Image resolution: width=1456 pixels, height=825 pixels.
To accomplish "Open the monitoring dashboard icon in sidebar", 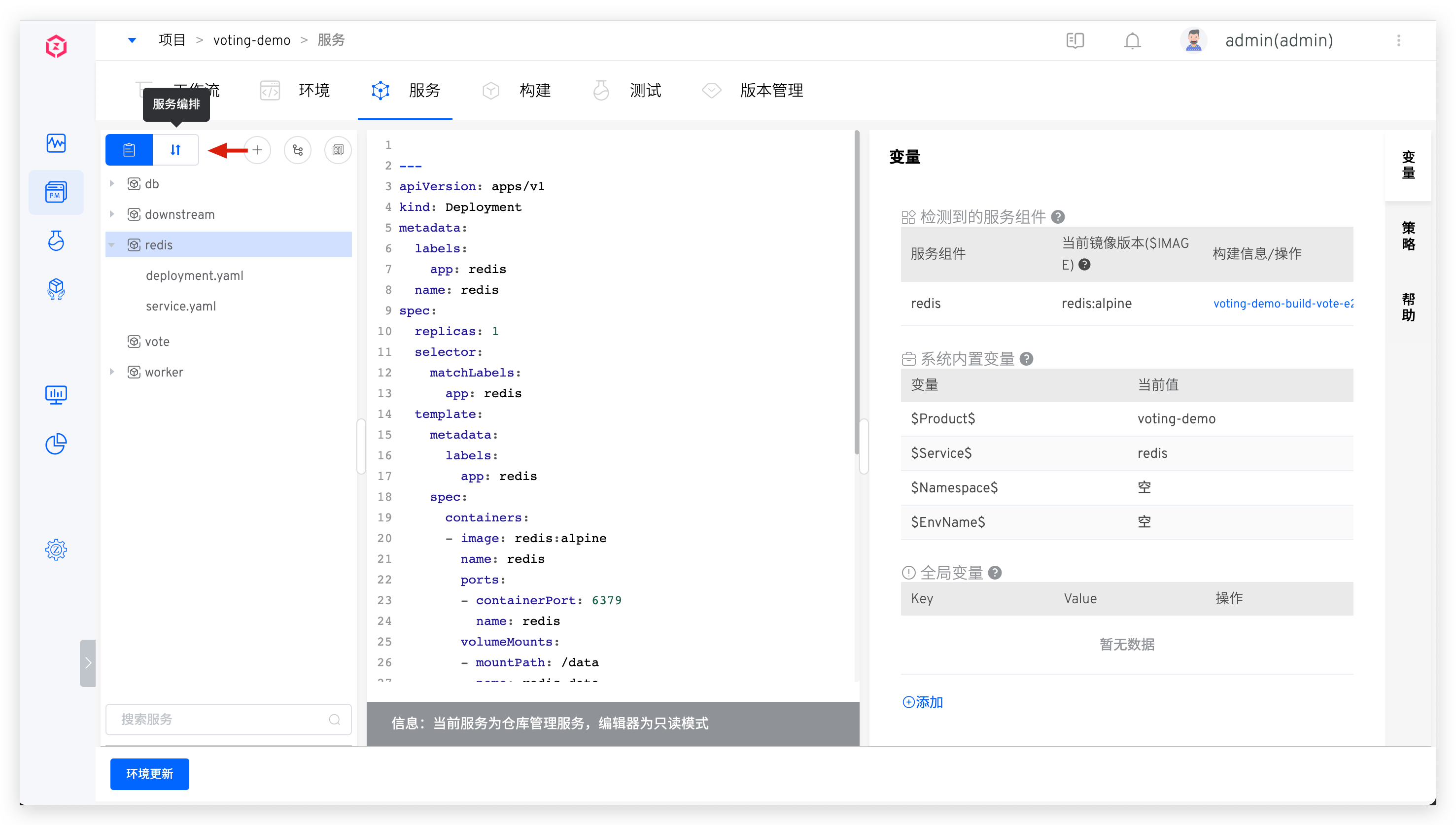I will coord(56,395).
